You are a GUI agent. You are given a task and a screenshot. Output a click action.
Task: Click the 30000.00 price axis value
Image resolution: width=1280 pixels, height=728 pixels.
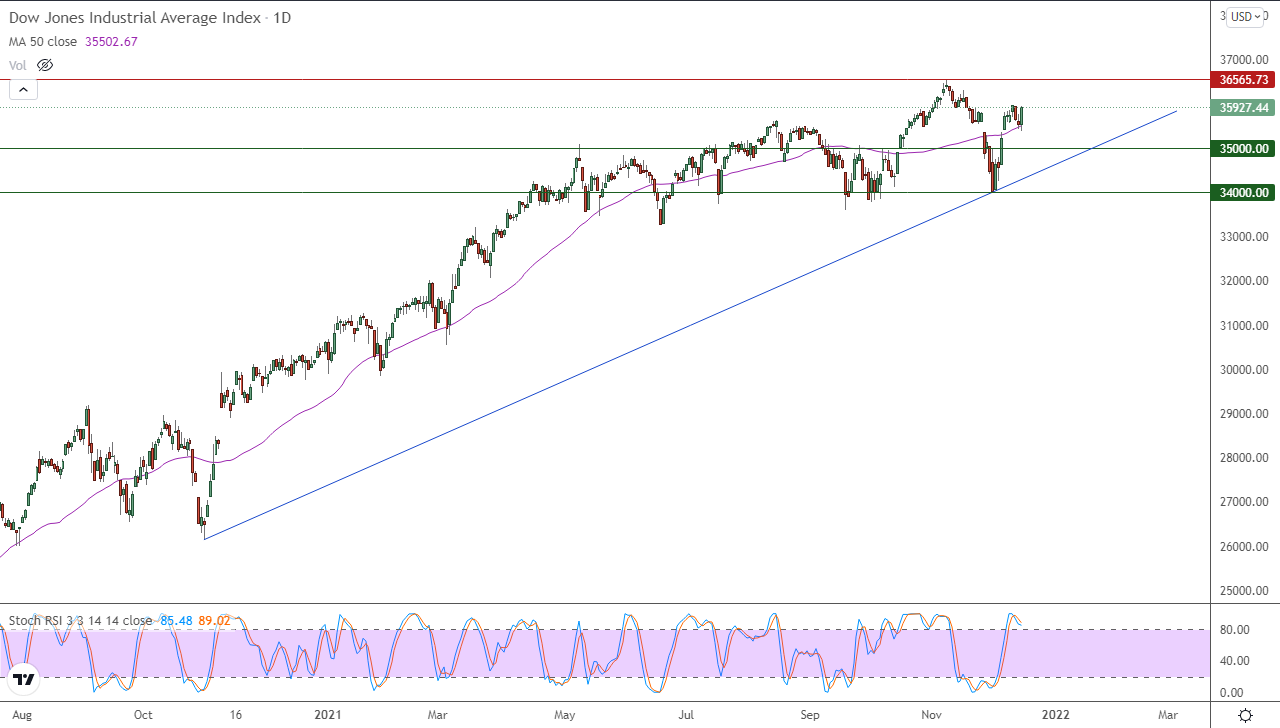1244,370
